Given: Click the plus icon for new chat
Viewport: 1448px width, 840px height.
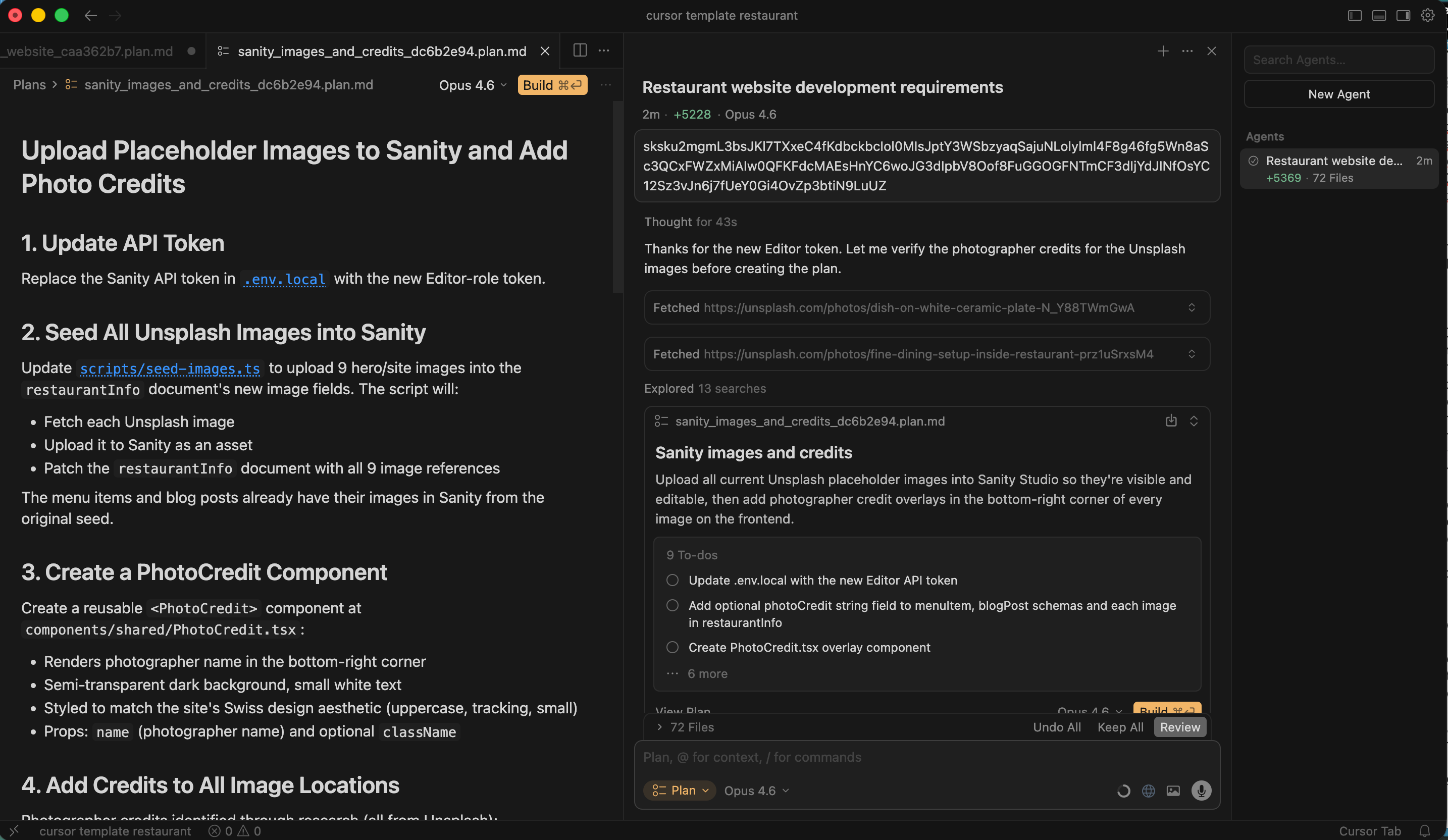Looking at the screenshot, I should click(x=1162, y=51).
